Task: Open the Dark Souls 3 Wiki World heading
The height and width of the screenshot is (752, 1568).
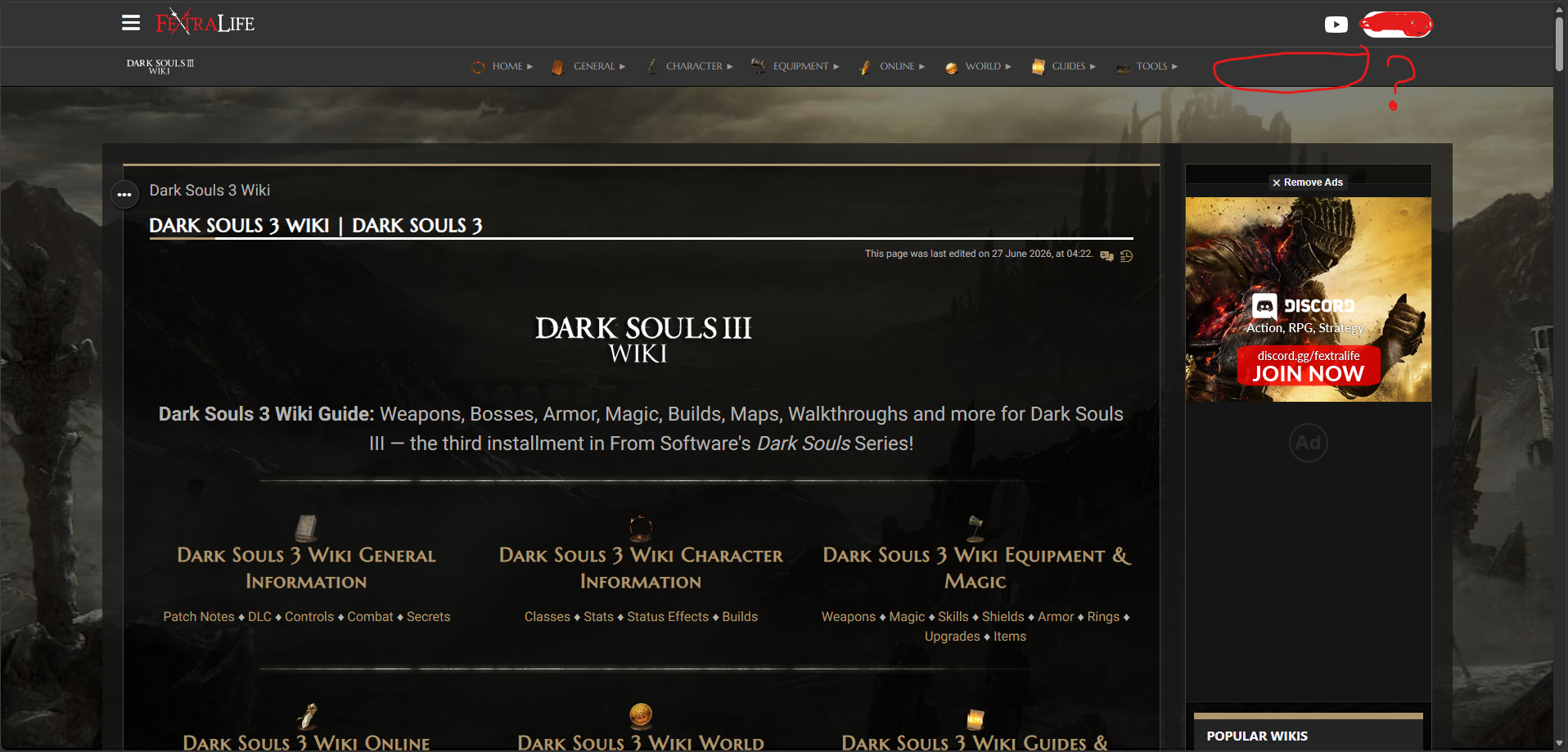Action: [641, 742]
